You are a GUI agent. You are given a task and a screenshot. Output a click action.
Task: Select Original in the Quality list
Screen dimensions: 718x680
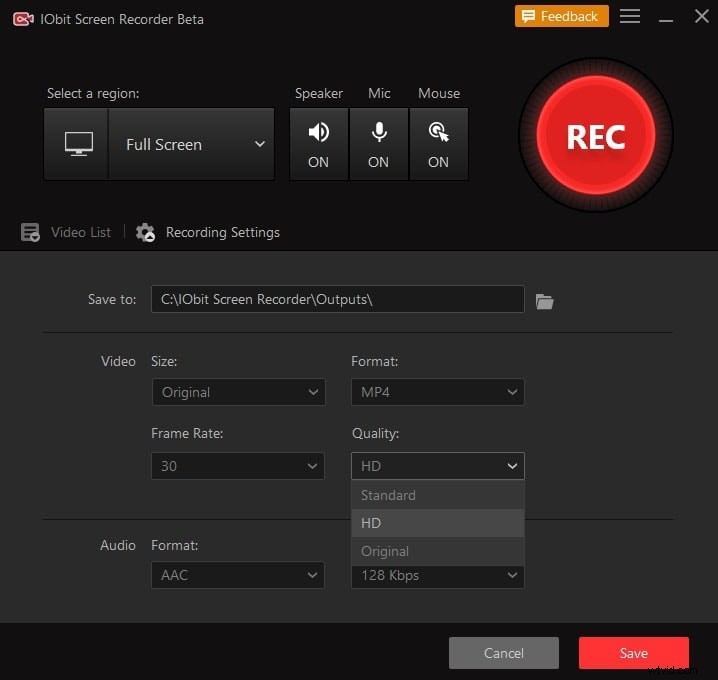438,551
